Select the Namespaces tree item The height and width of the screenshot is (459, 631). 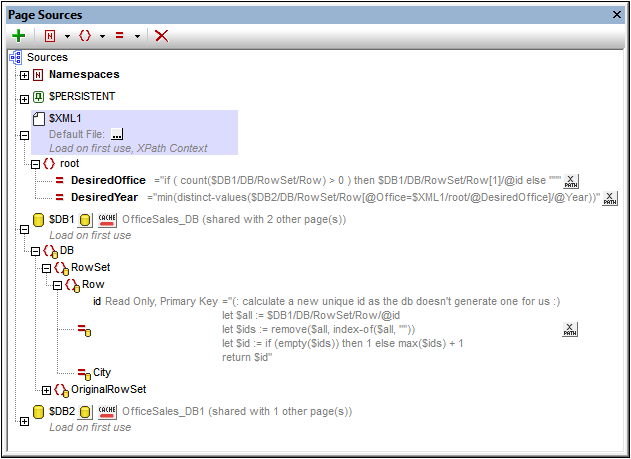84,74
